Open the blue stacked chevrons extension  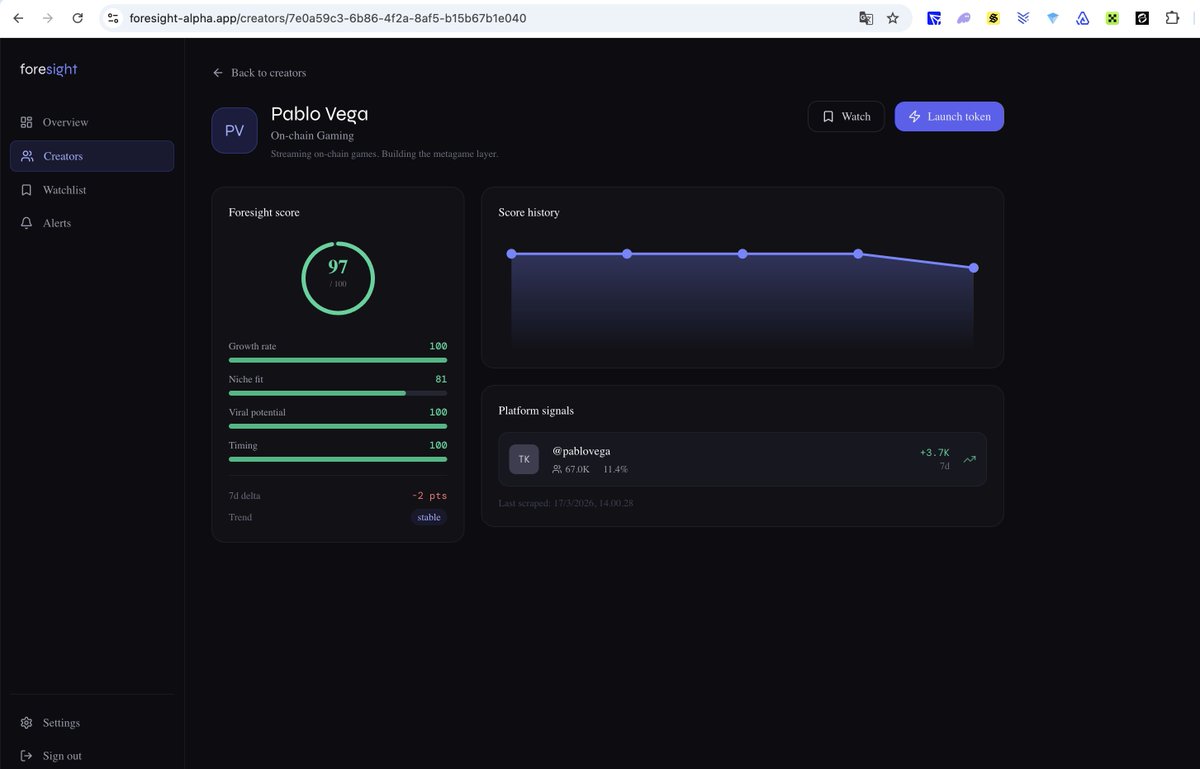[1023, 18]
